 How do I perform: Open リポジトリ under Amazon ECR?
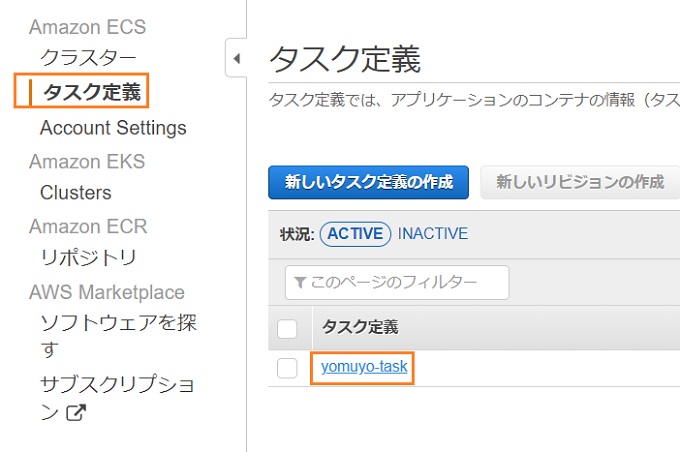[x=88, y=258]
